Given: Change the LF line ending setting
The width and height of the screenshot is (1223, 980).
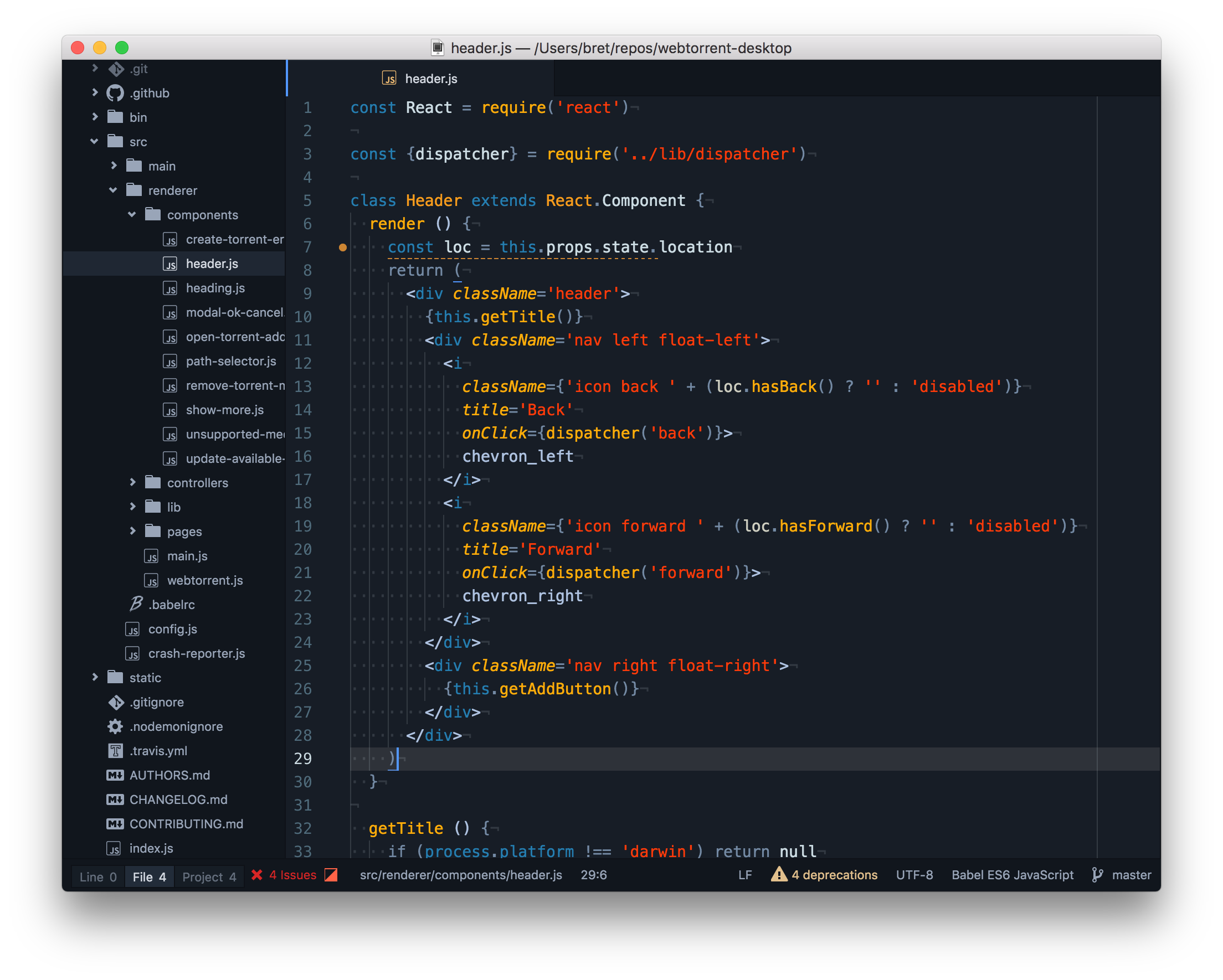Looking at the screenshot, I should pyautogui.click(x=745, y=875).
